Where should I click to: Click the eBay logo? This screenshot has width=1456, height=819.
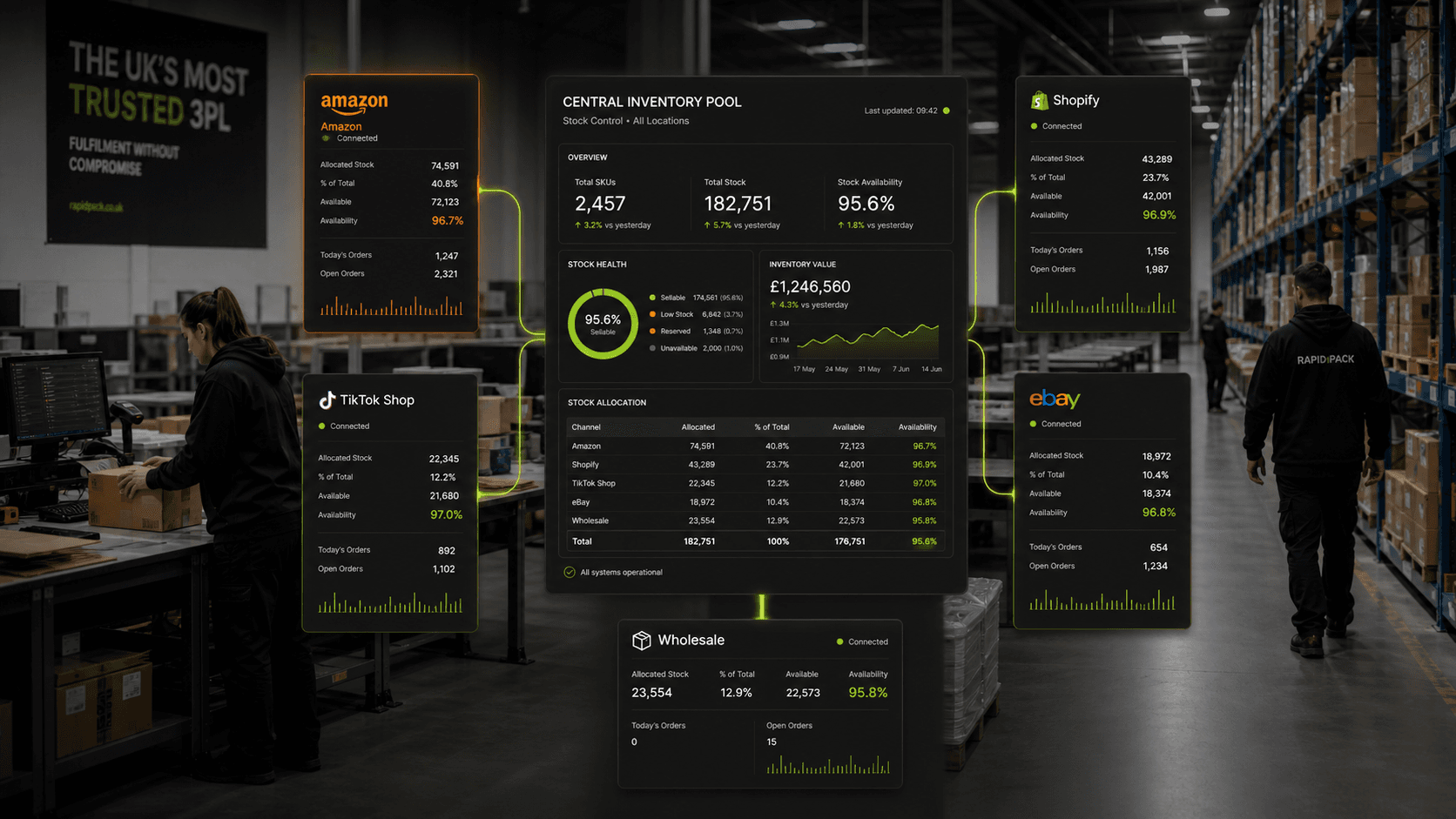(x=1055, y=399)
